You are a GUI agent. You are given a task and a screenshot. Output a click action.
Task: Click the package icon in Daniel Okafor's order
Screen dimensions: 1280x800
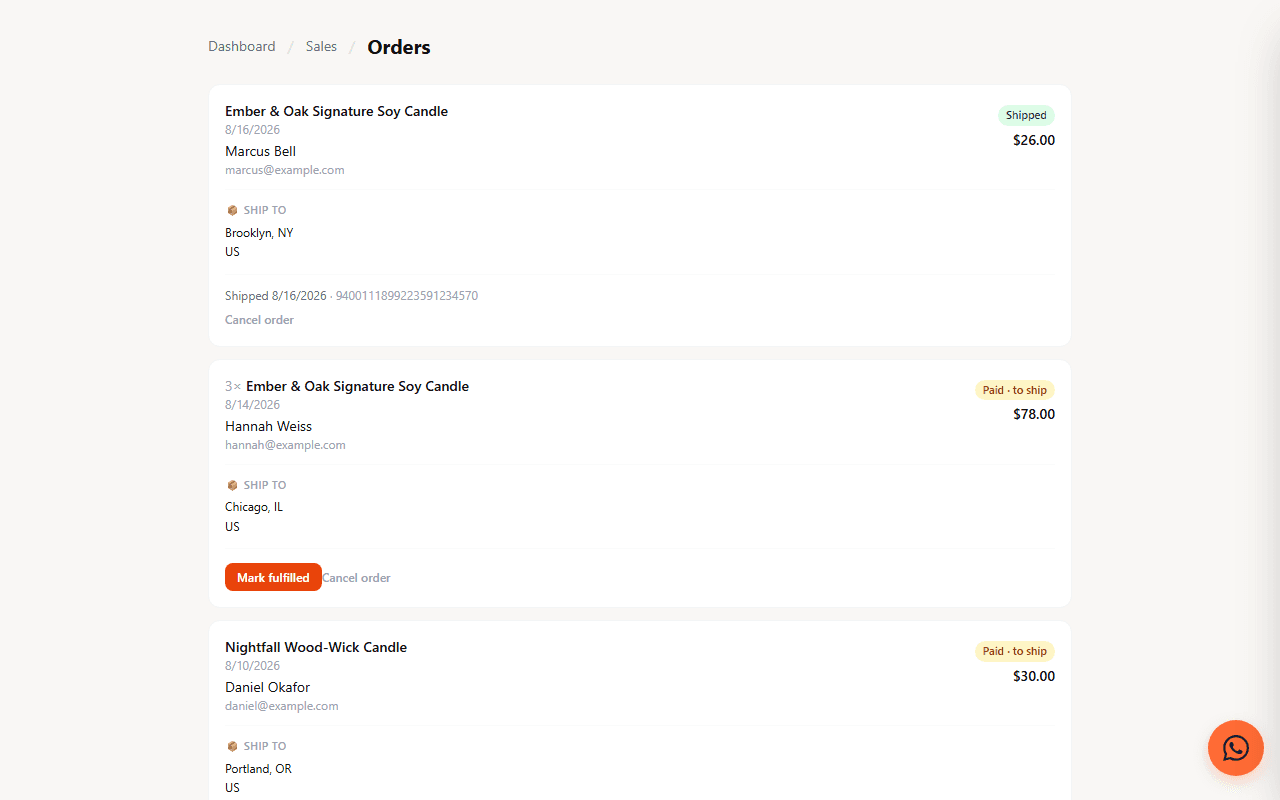pos(232,746)
